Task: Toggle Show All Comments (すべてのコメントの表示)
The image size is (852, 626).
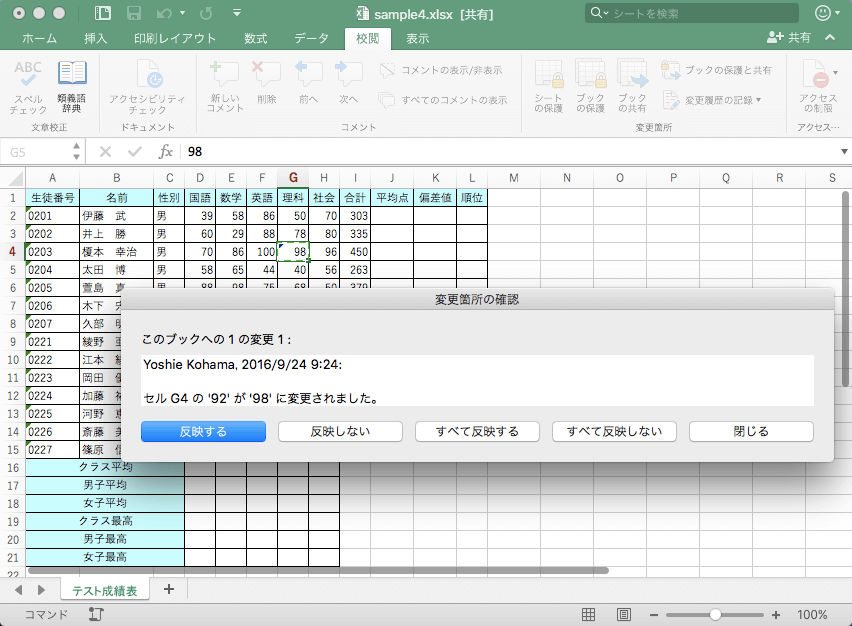Action: click(x=443, y=100)
